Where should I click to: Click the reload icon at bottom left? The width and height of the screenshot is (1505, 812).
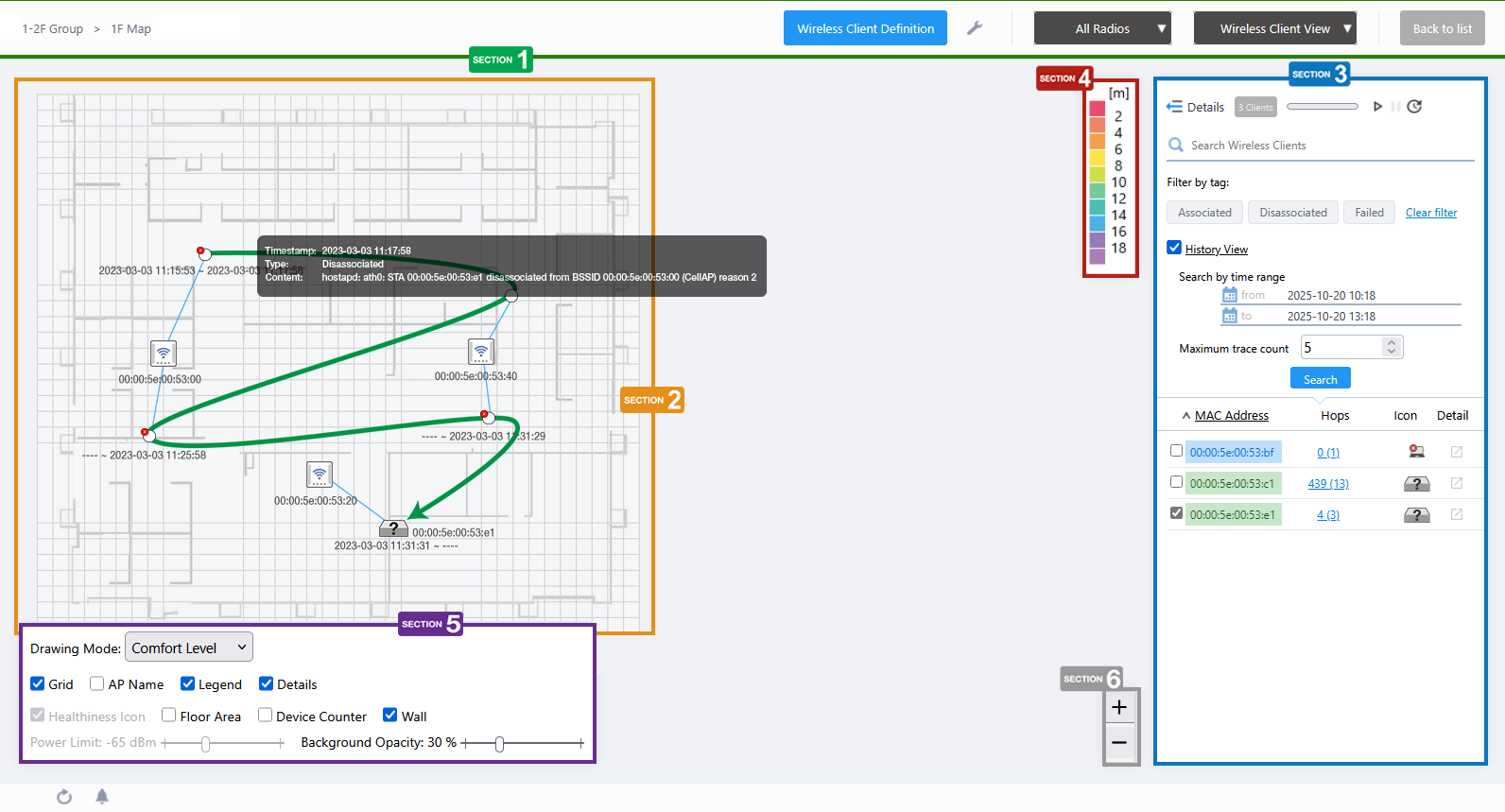(x=64, y=797)
